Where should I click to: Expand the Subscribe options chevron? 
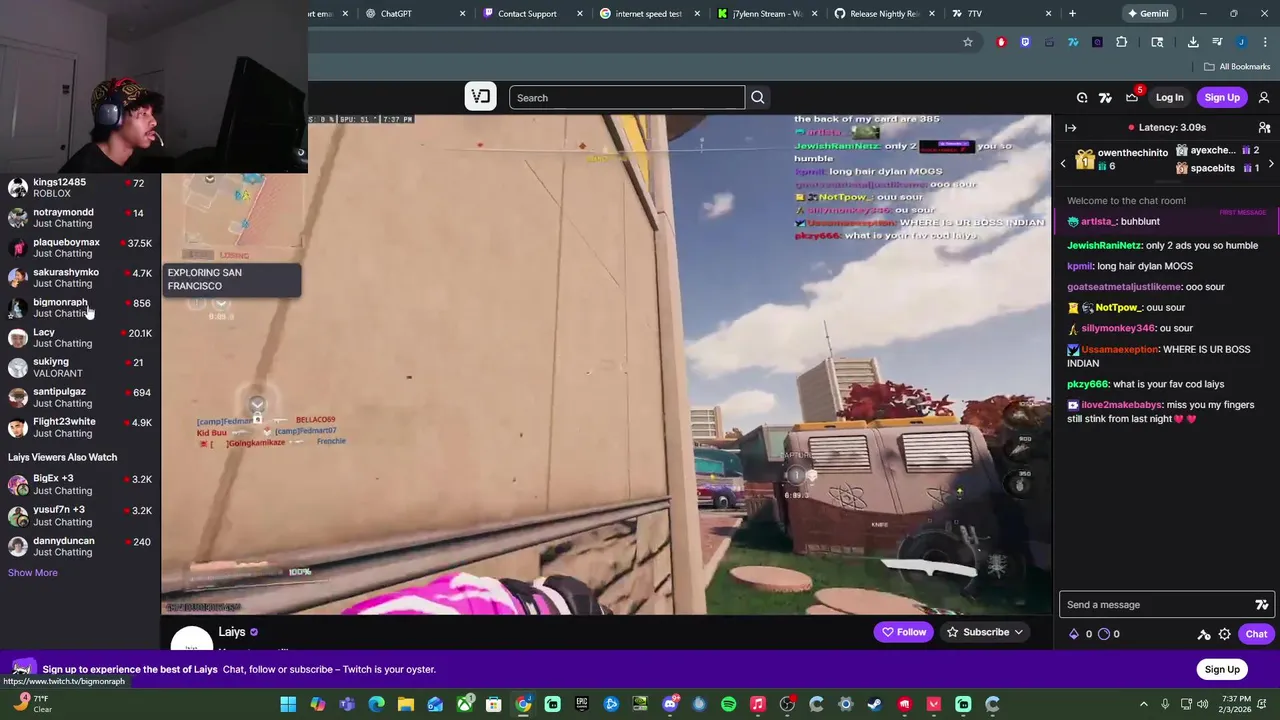1018,633
